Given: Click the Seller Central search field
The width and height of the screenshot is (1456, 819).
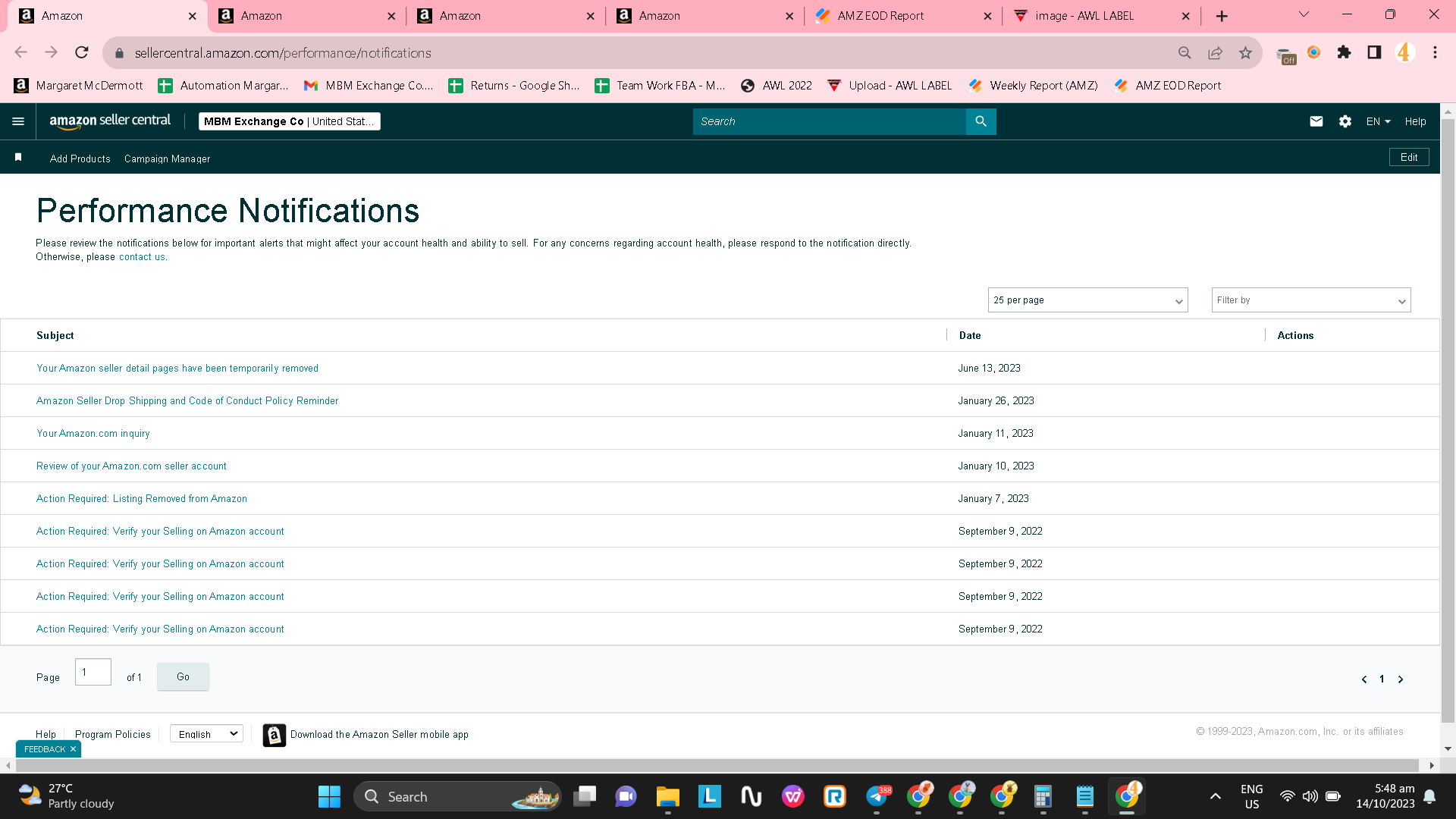Looking at the screenshot, I should click(829, 121).
